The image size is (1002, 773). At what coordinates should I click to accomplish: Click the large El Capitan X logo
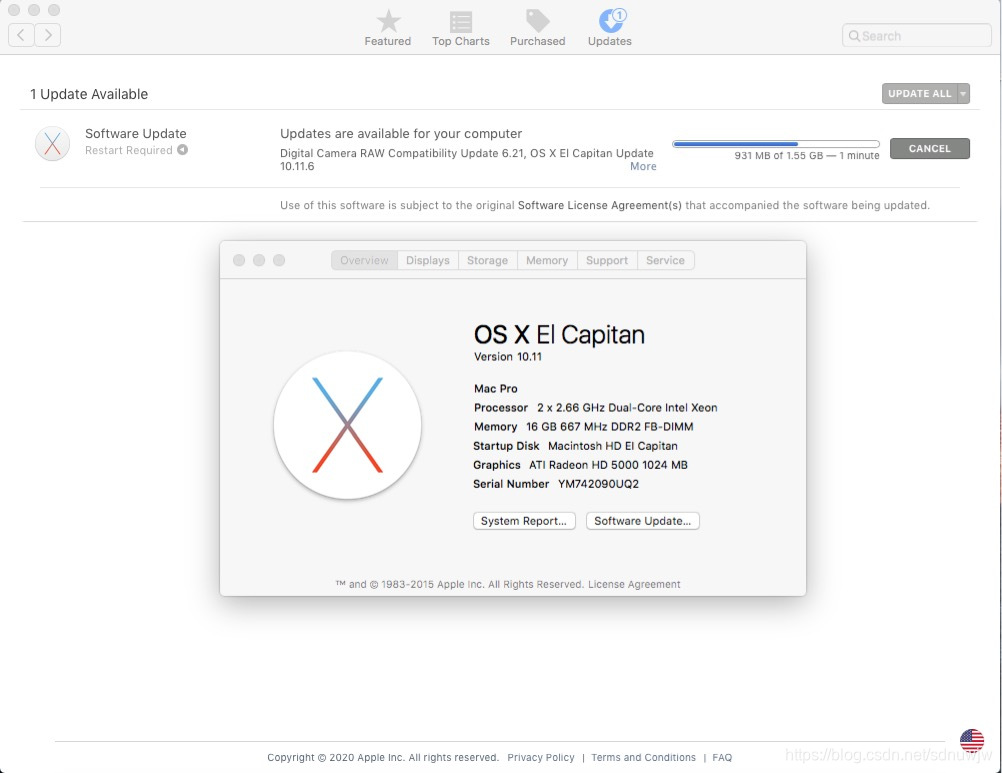tap(347, 425)
